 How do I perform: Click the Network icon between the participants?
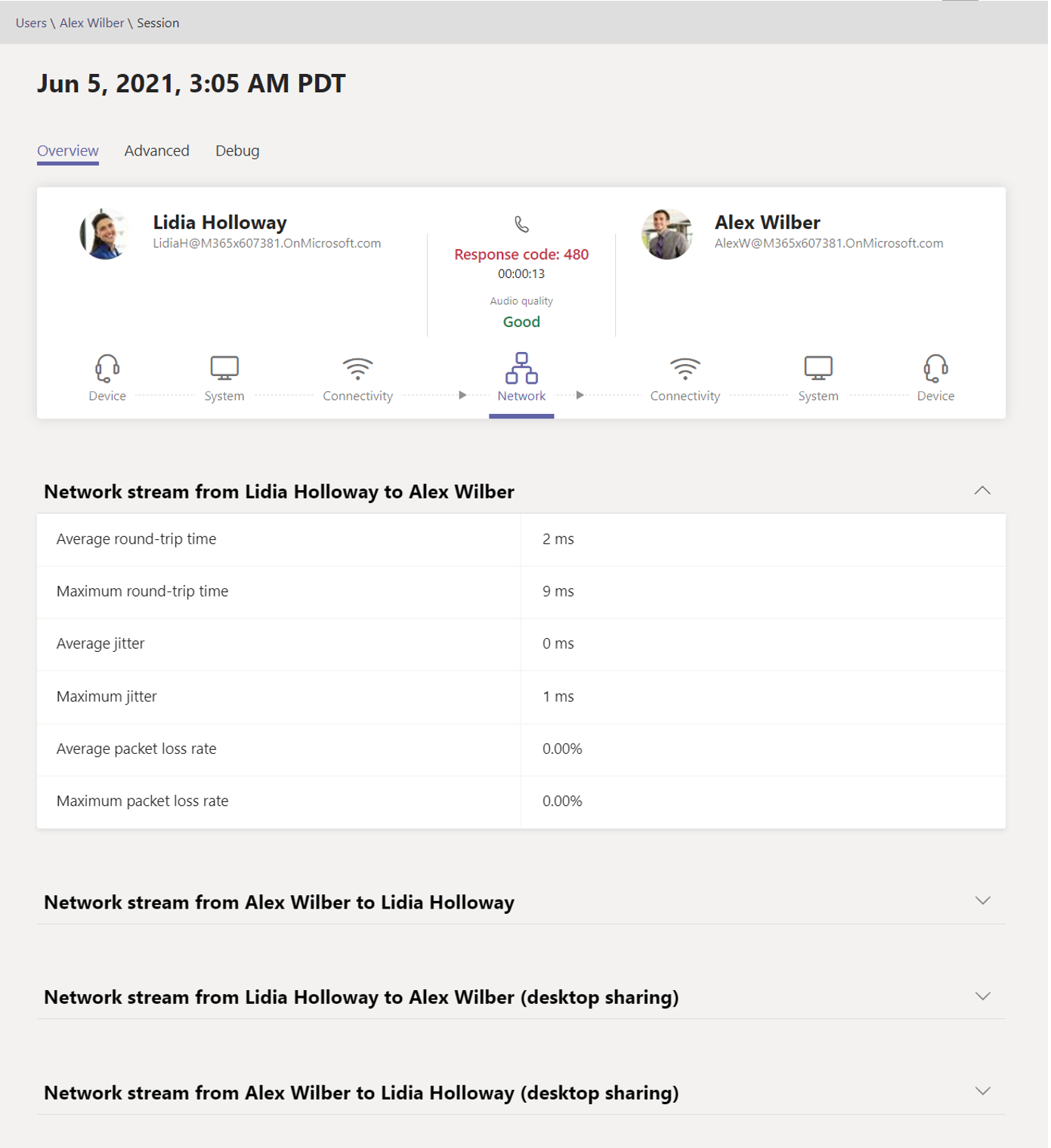pyautogui.click(x=521, y=369)
